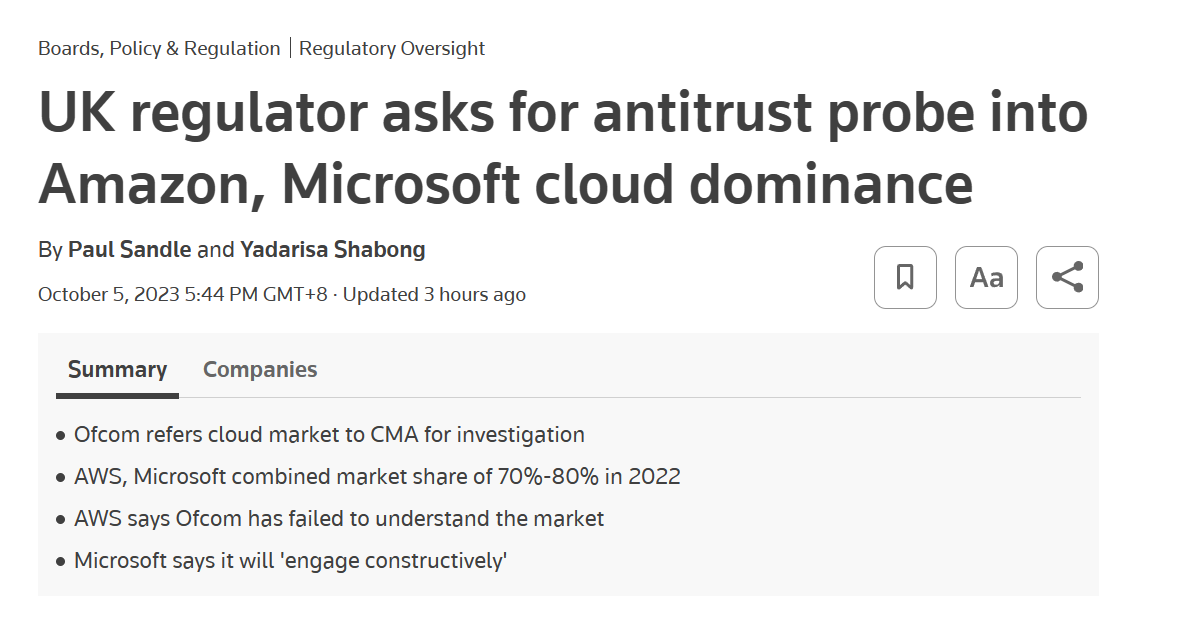Viewport: 1177px width, 629px height.
Task: Select the bullet about 70%-80% market share
Action: 377,477
